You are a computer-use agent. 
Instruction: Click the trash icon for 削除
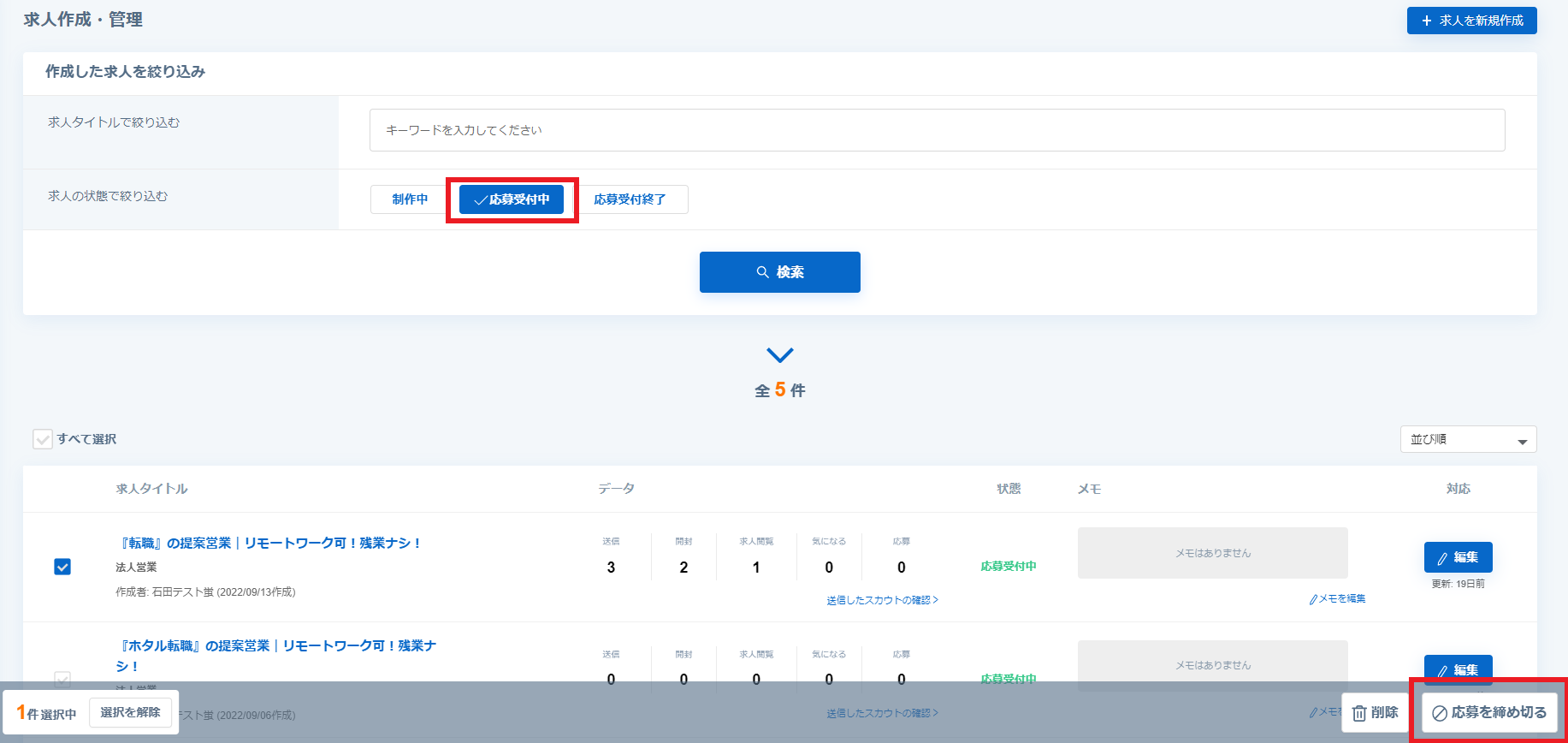tap(1359, 713)
